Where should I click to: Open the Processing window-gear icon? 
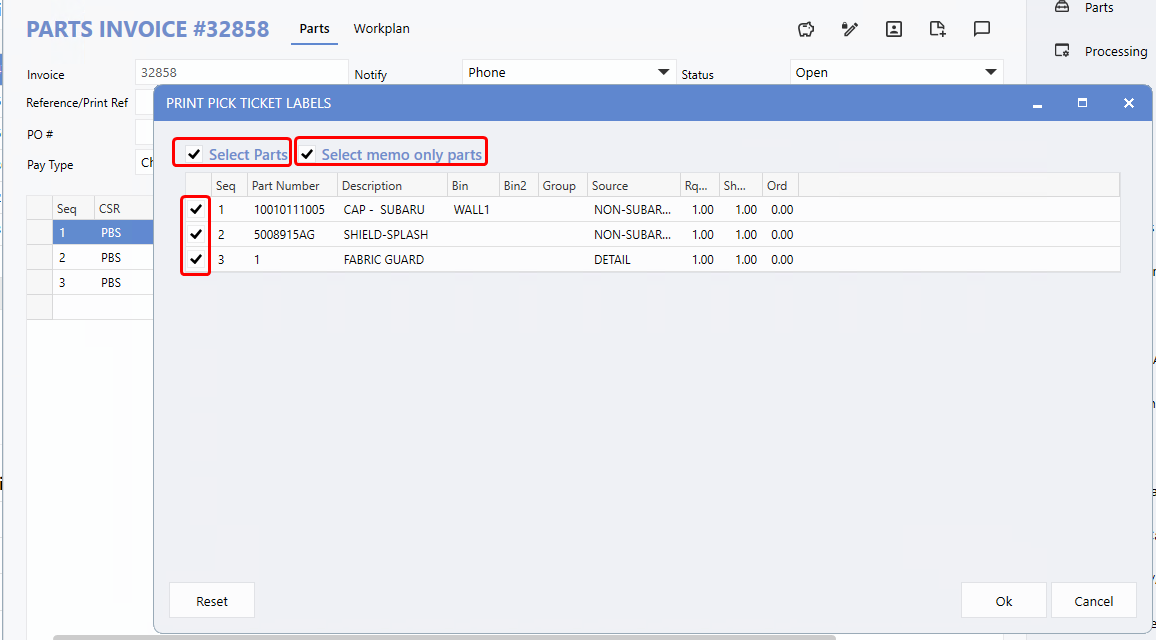1062,51
